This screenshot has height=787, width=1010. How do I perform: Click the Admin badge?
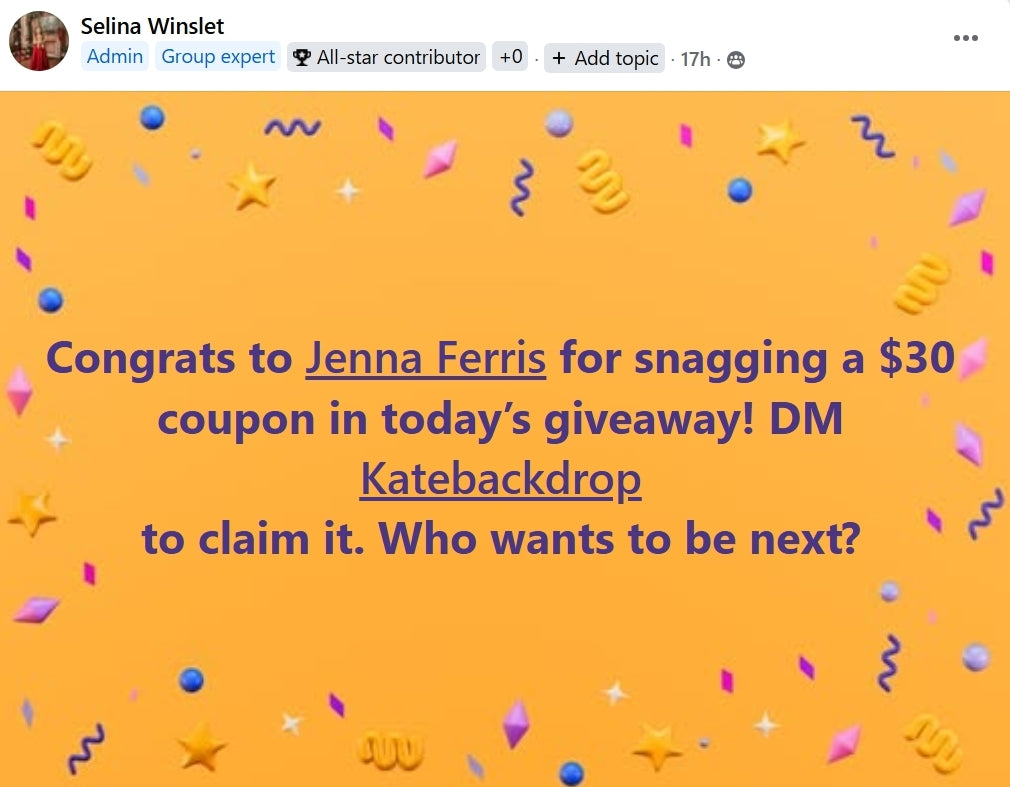115,57
